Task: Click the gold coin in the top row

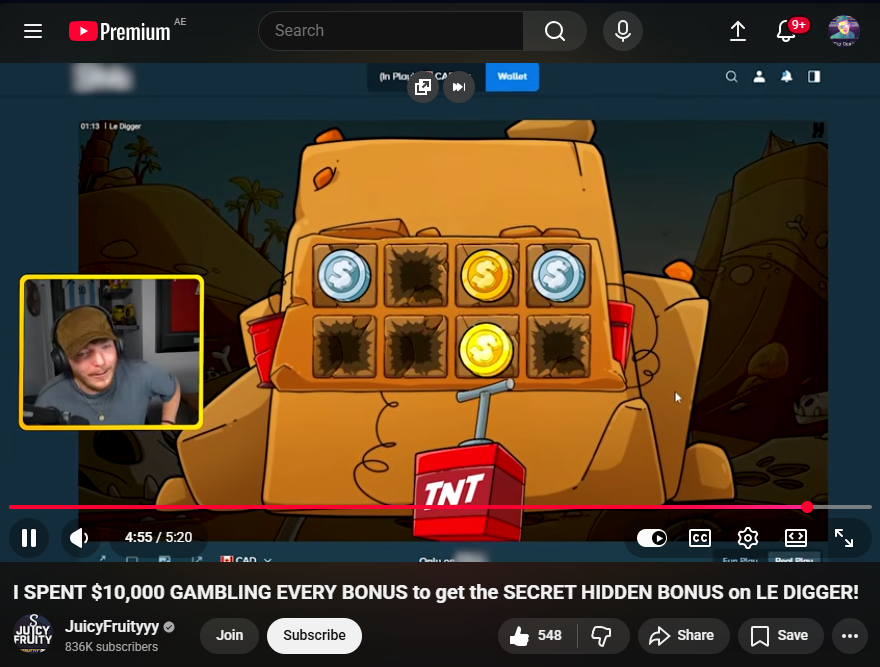Action: pyautogui.click(x=486, y=275)
